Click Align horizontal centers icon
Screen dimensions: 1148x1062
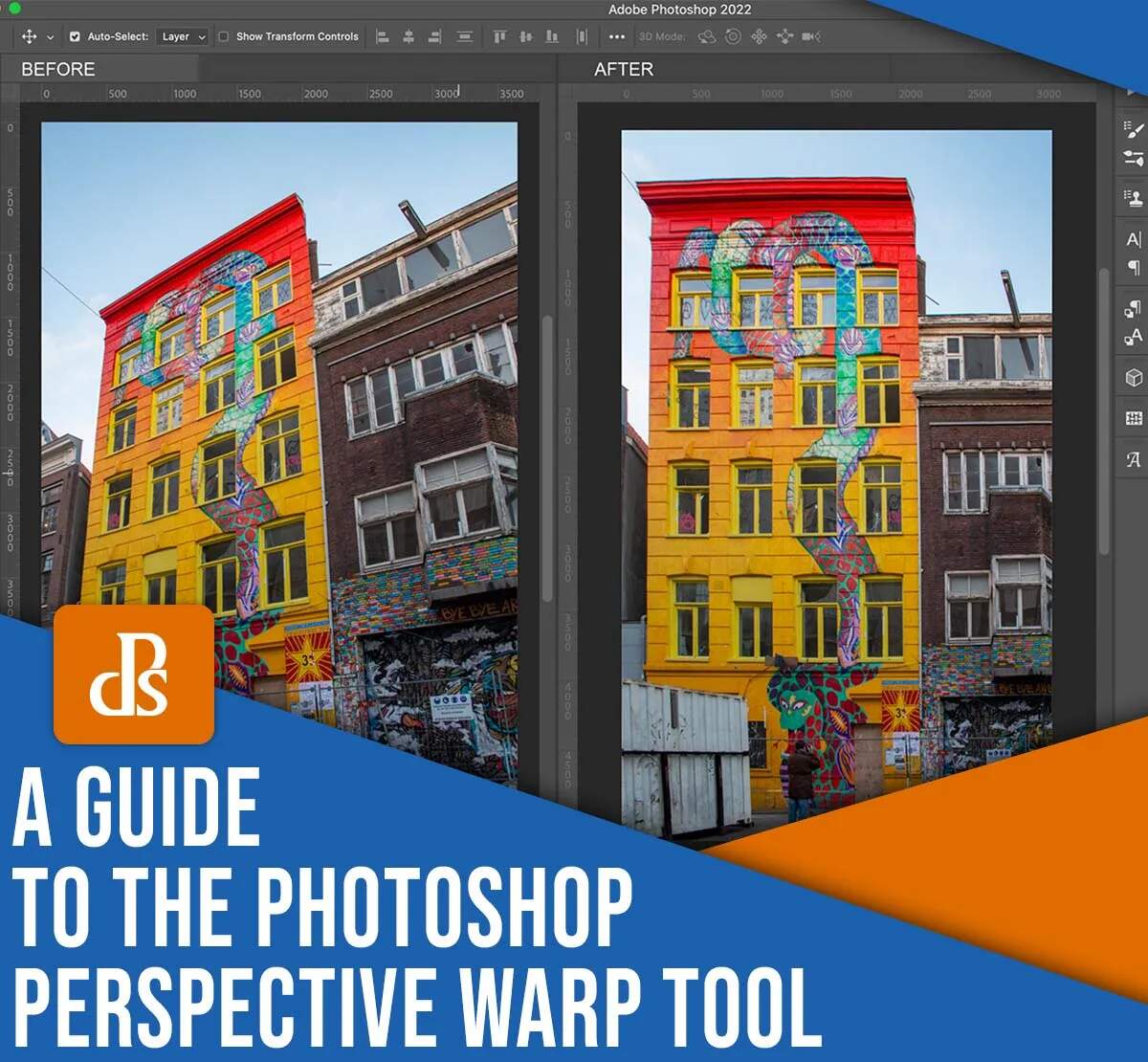408,36
